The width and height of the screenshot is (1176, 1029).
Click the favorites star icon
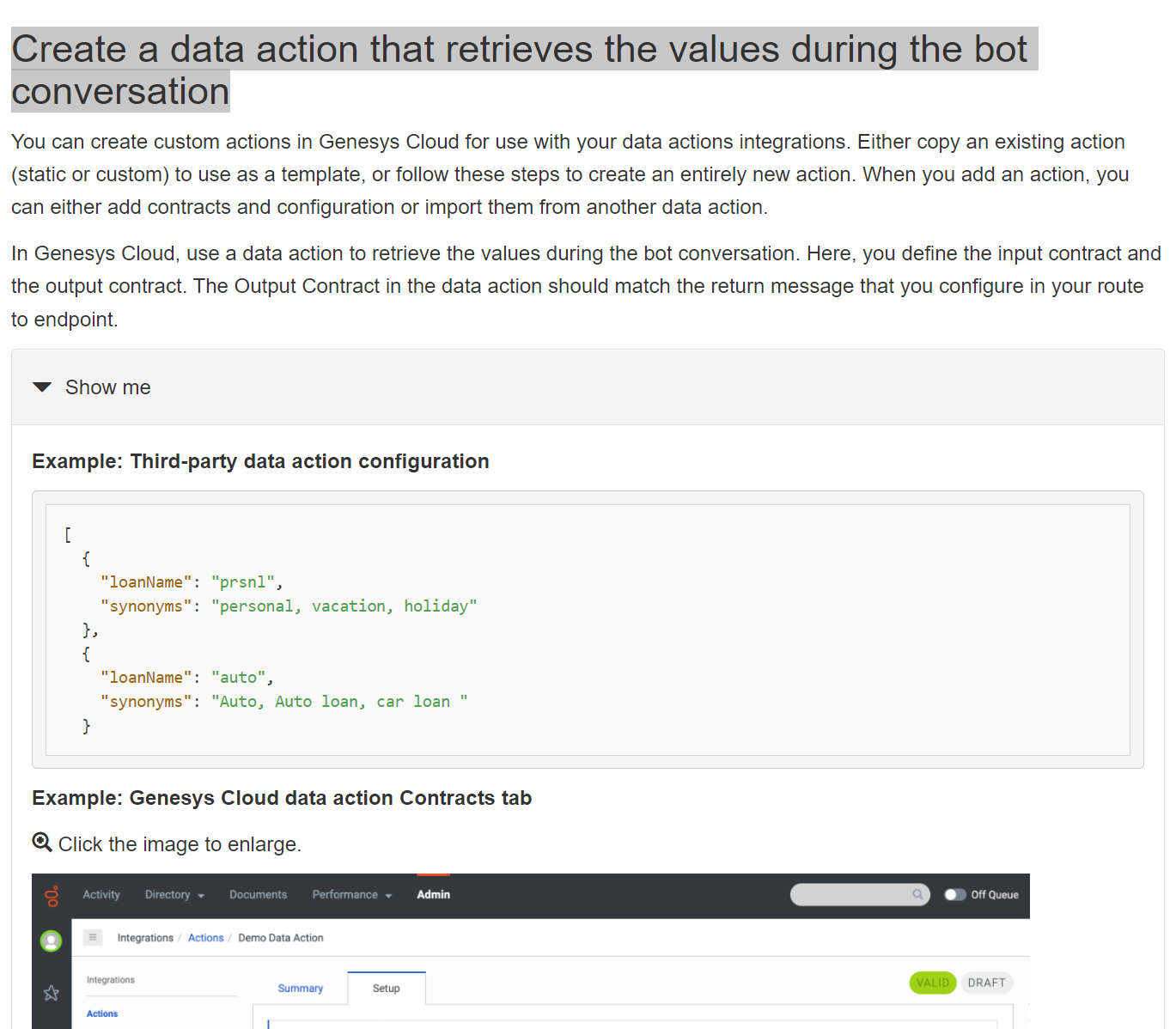pyautogui.click(x=52, y=993)
